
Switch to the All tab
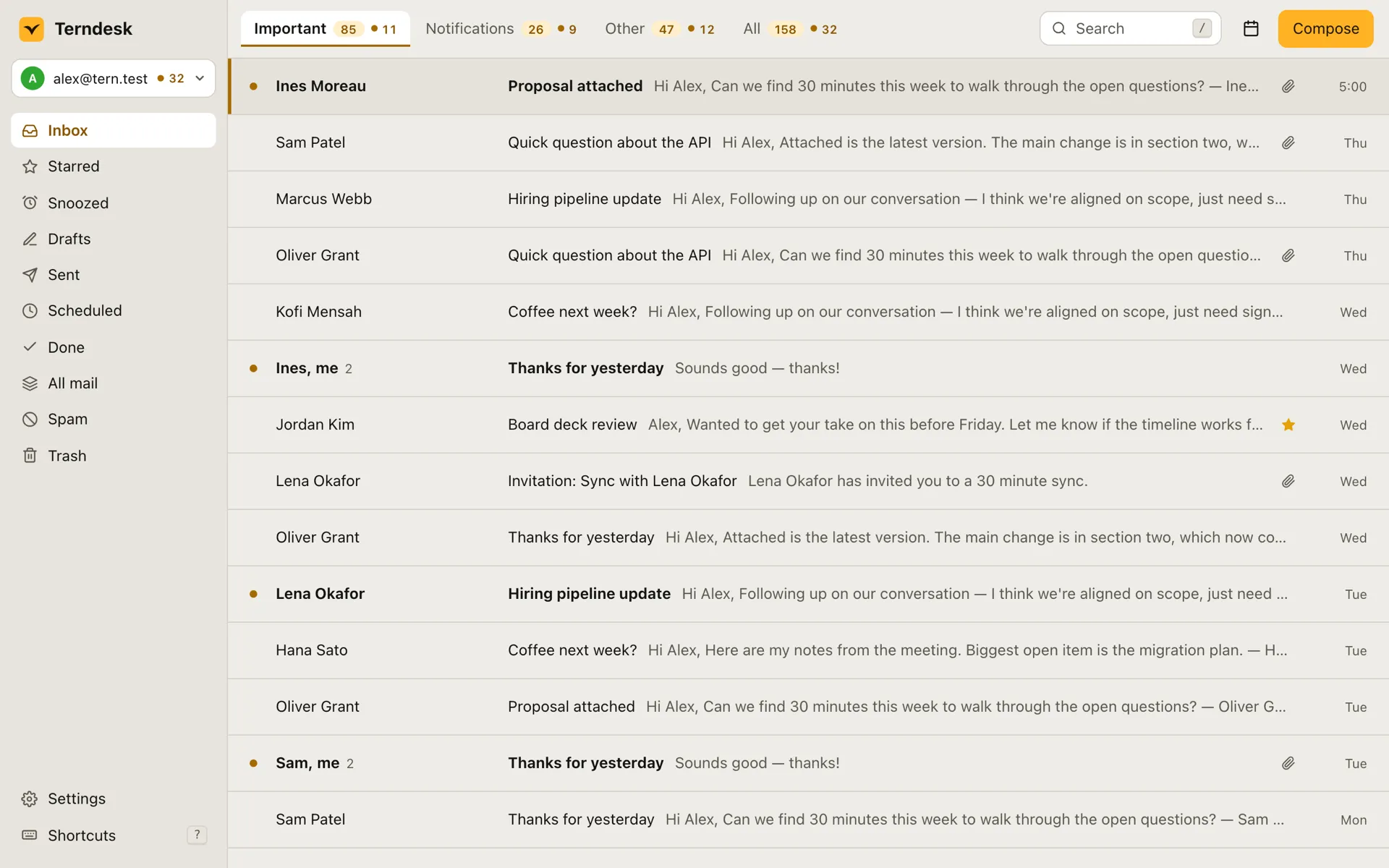click(x=790, y=29)
